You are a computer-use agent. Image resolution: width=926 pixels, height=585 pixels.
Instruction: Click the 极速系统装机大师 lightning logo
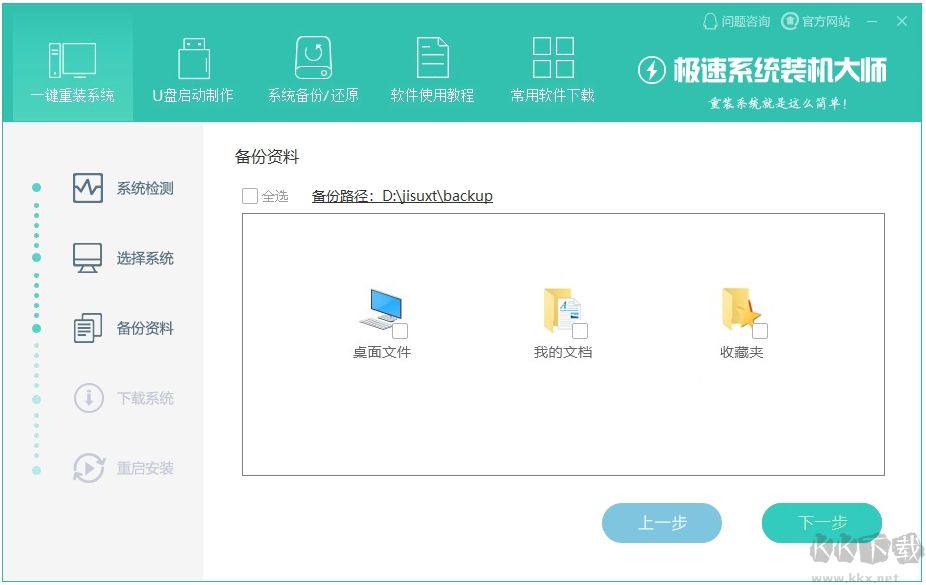pos(652,71)
